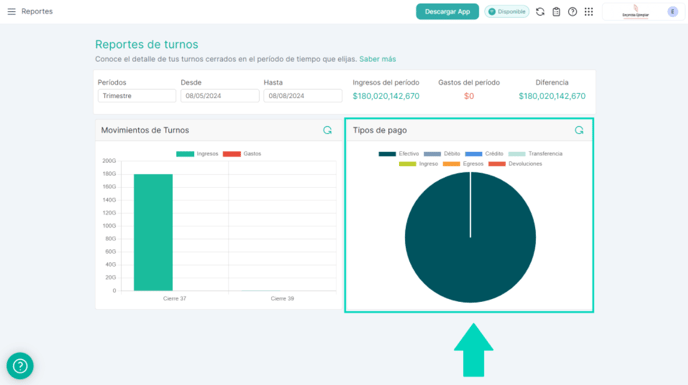The height and width of the screenshot is (385, 688).
Task: Toggle the Ingresos legend series
Action: click(197, 154)
